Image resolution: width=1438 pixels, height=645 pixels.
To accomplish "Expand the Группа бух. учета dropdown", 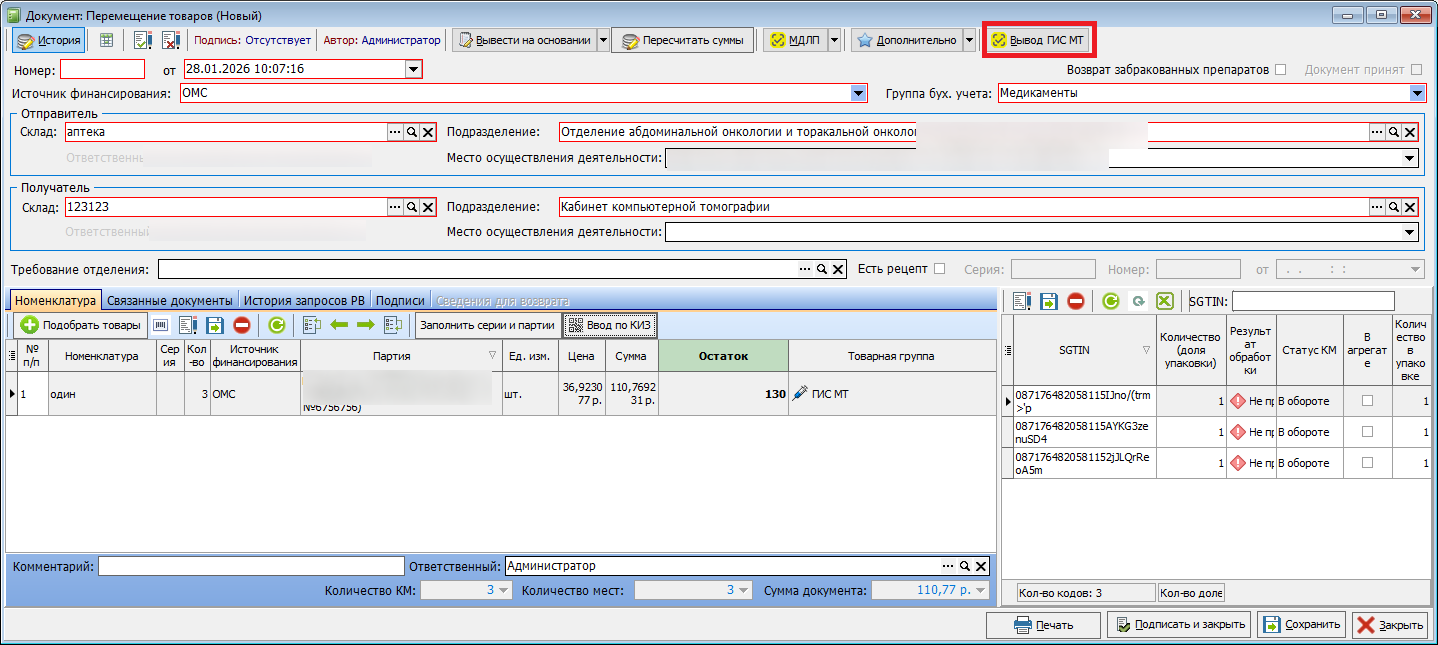I will pyautogui.click(x=1416, y=93).
